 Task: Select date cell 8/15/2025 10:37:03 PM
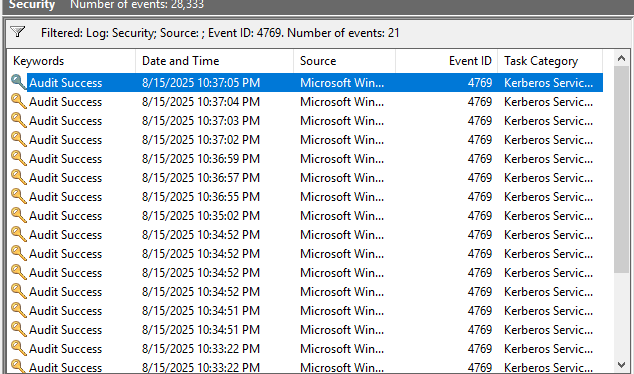coord(201,121)
